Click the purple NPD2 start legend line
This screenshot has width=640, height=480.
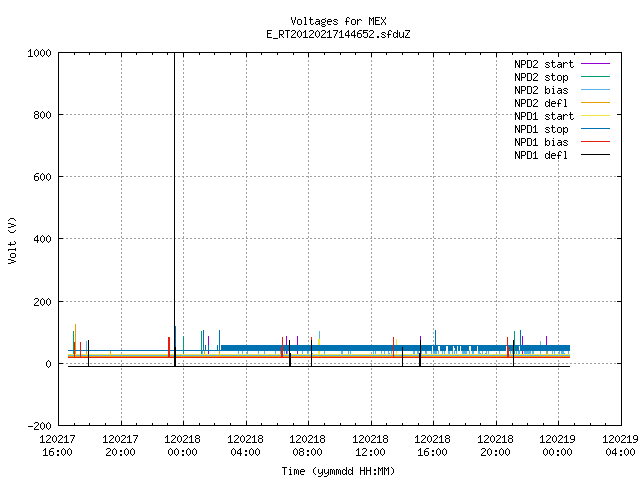pyautogui.click(x=595, y=64)
